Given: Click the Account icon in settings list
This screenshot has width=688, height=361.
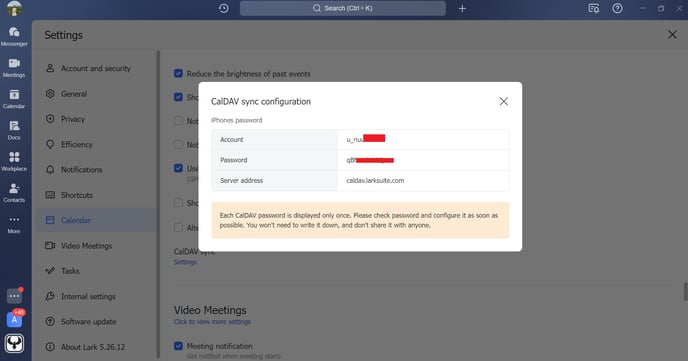Looking at the screenshot, I should 50,68.
